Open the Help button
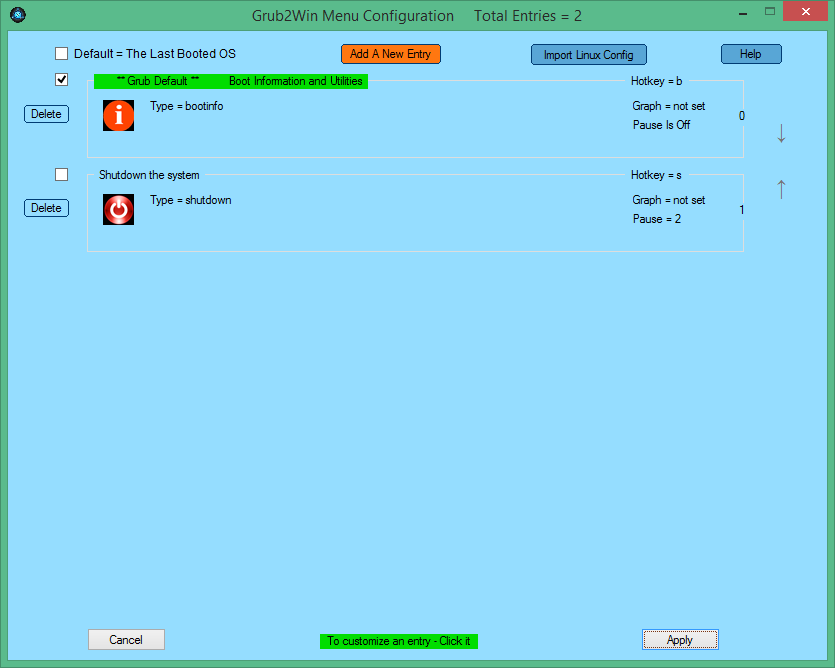The height and width of the screenshot is (668, 835). coord(750,54)
